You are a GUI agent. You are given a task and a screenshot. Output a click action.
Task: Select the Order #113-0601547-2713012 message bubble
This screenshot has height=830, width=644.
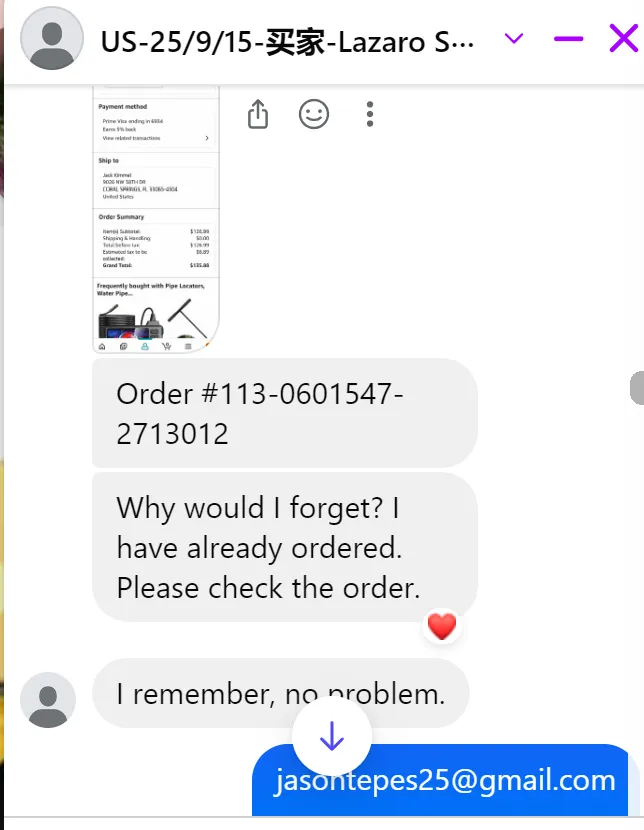coord(285,413)
